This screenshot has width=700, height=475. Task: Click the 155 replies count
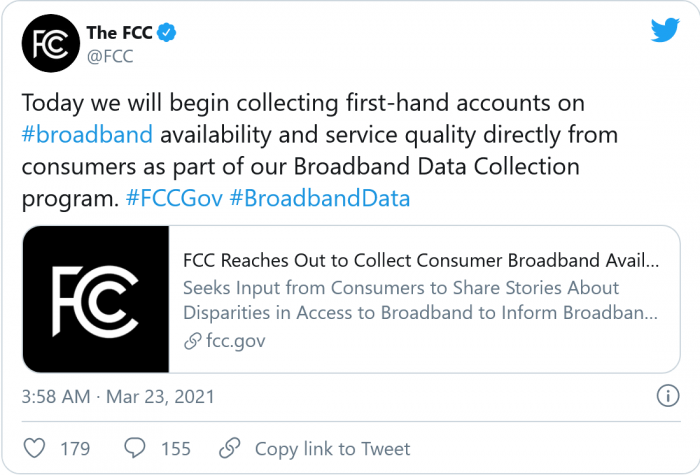[x=175, y=447]
